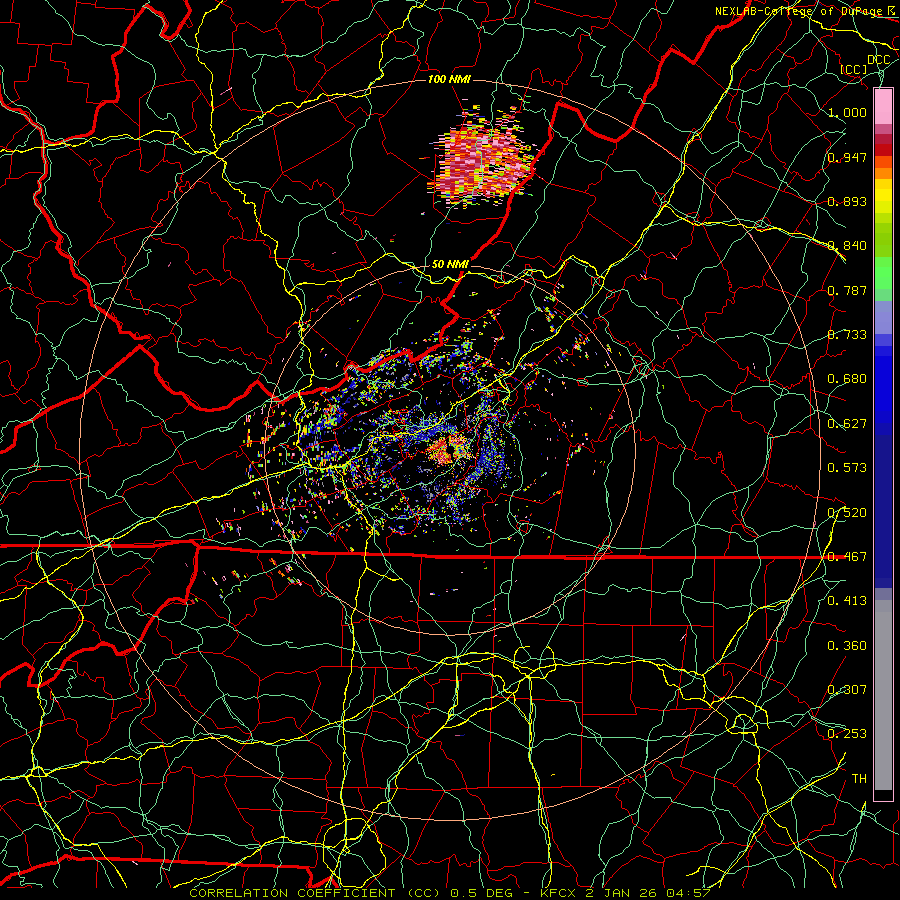Image resolution: width=900 pixels, height=900 pixels.
Task: Click the DCC product label
Action: 878,60
